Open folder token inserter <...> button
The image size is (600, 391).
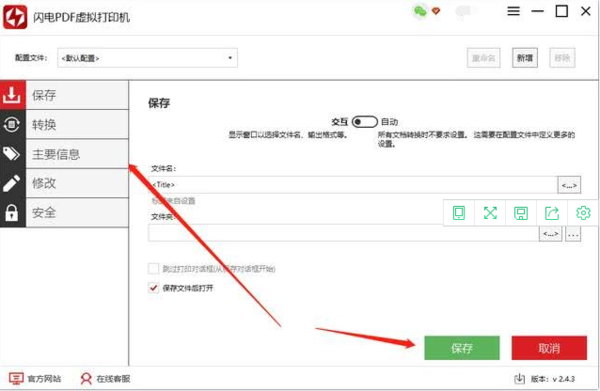(x=550, y=233)
